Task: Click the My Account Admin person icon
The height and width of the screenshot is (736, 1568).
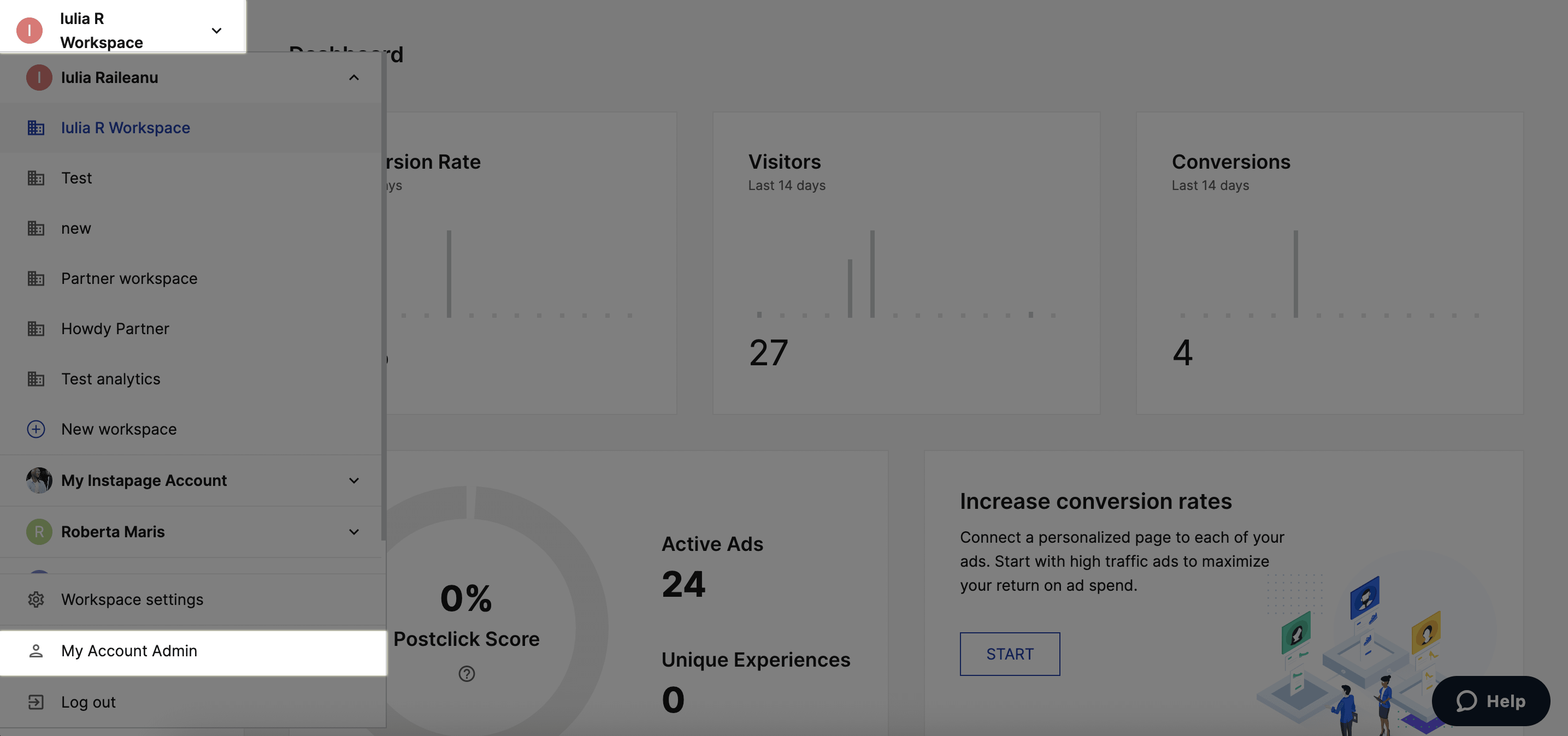Action: [36, 651]
